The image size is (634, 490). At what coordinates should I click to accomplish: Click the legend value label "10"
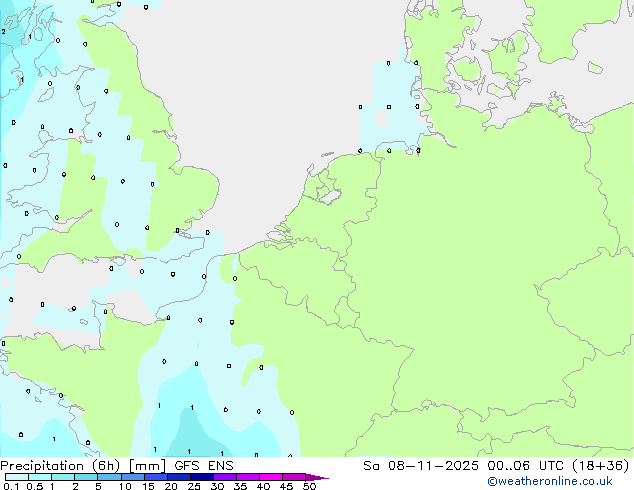point(125,486)
